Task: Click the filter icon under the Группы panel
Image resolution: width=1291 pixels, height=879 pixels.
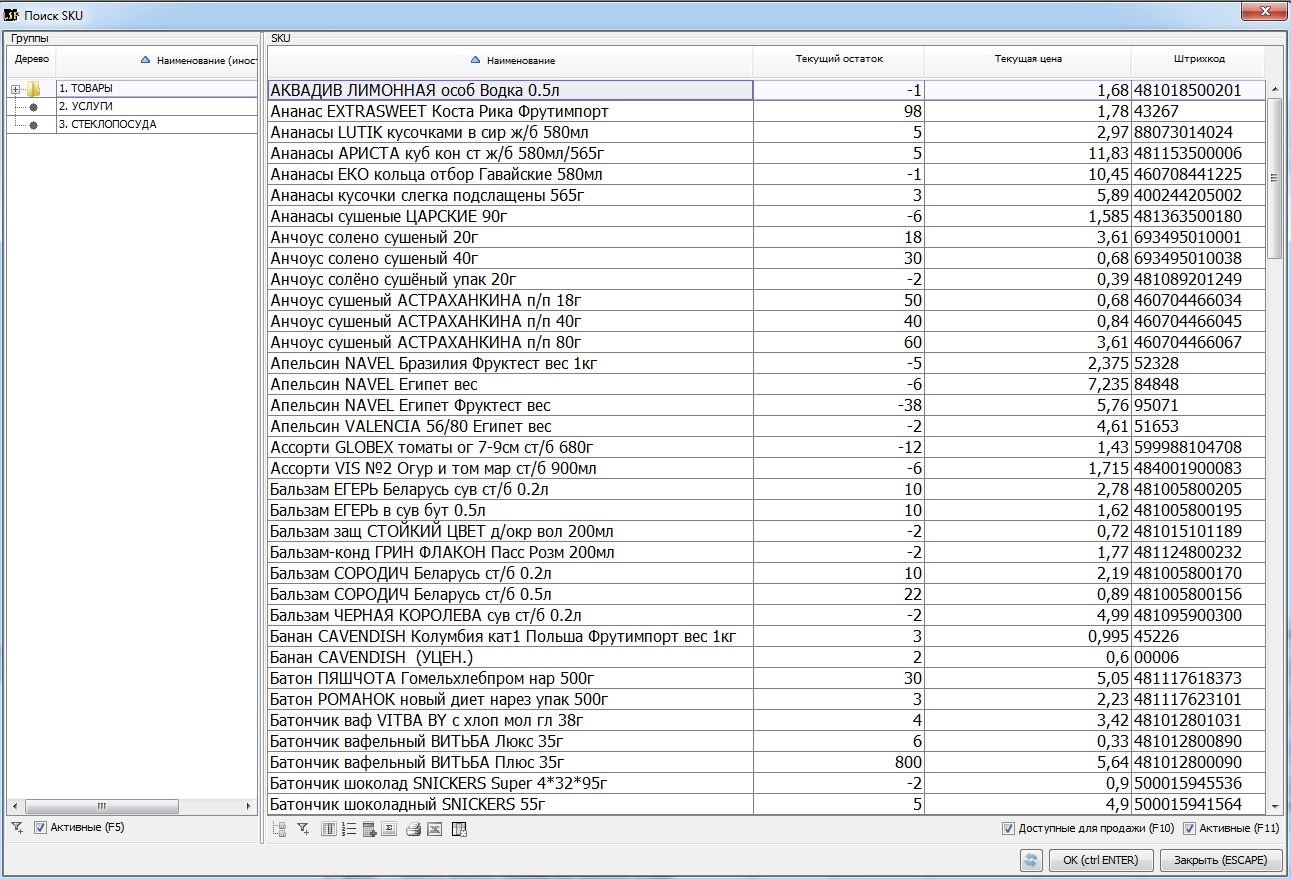Action: pos(16,828)
